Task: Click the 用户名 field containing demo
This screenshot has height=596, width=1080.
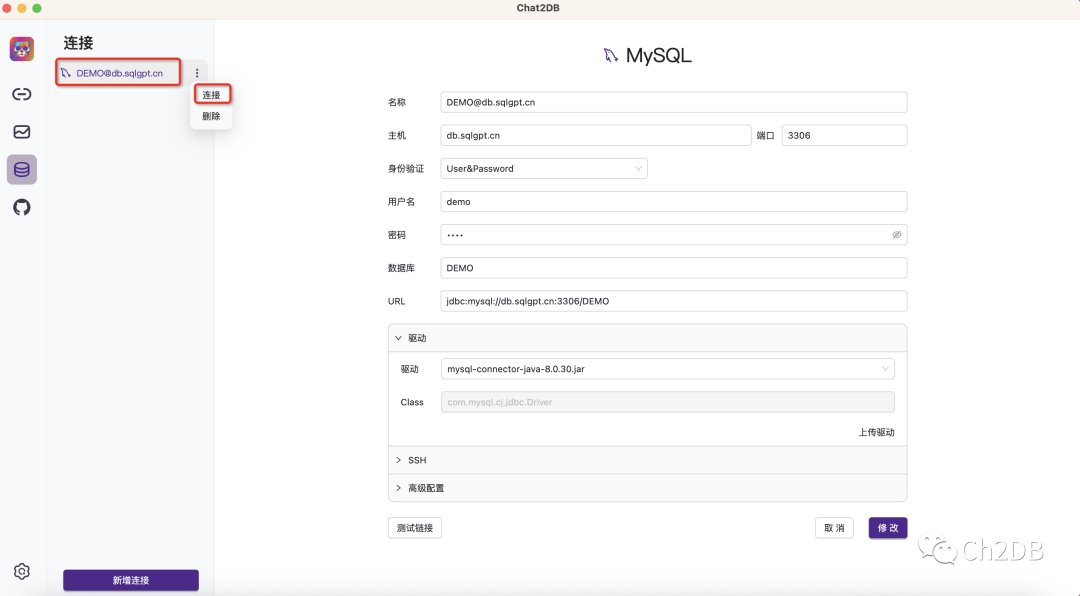Action: click(x=674, y=202)
